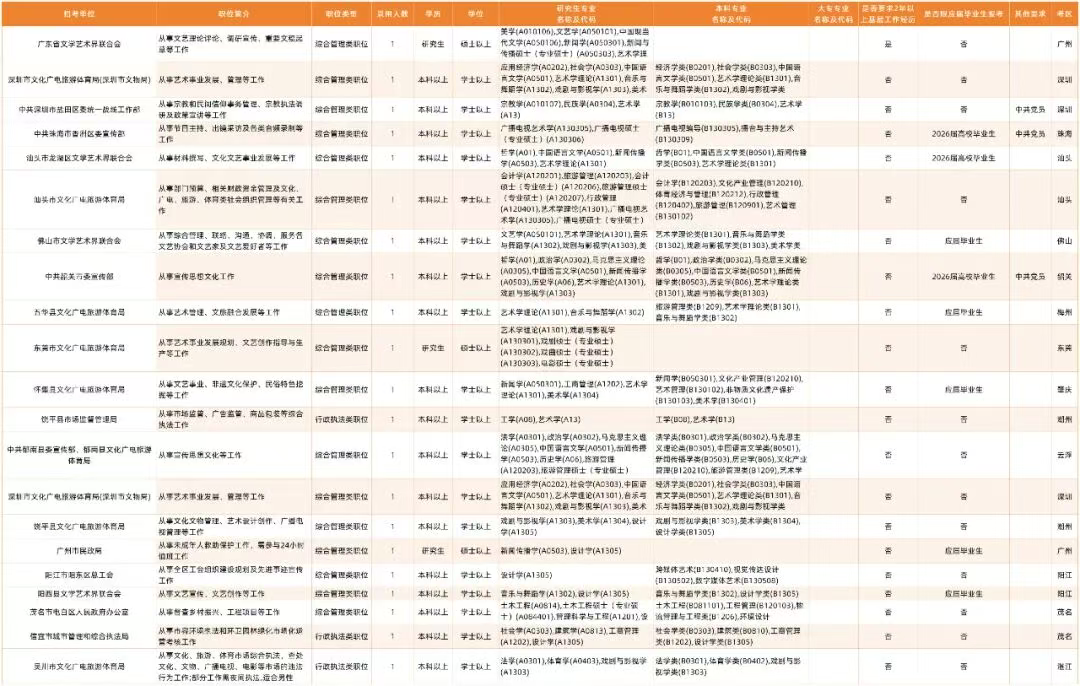This screenshot has width=1080, height=686.
Task: Select the 广州市民政局 cell
Action: 78,550
